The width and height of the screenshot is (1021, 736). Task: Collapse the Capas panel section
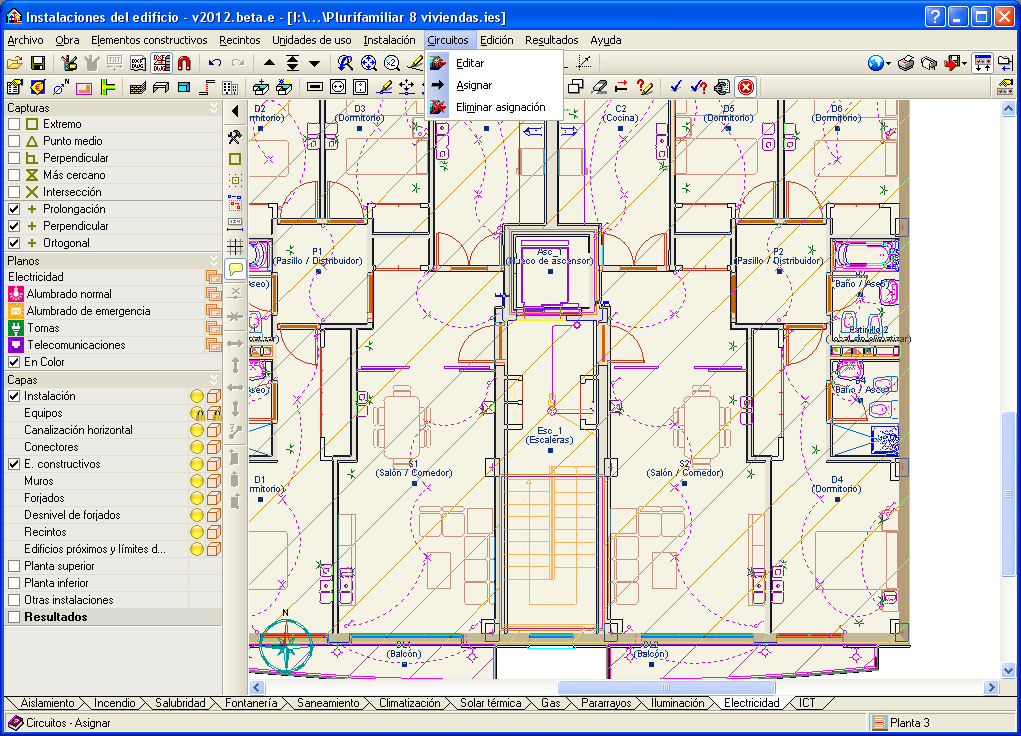click(x=213, y=380)
